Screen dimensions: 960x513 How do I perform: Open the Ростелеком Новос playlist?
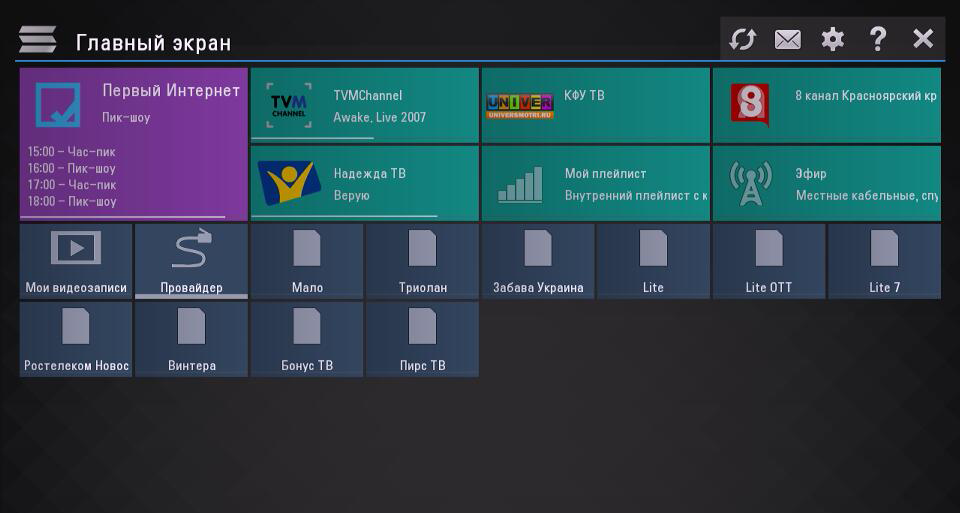(76, 339)
